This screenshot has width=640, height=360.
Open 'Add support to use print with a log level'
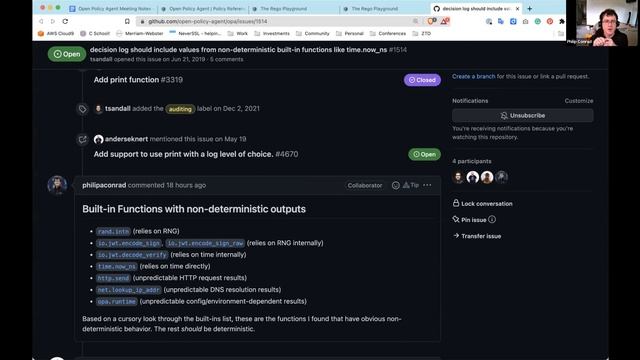[196, 154]
